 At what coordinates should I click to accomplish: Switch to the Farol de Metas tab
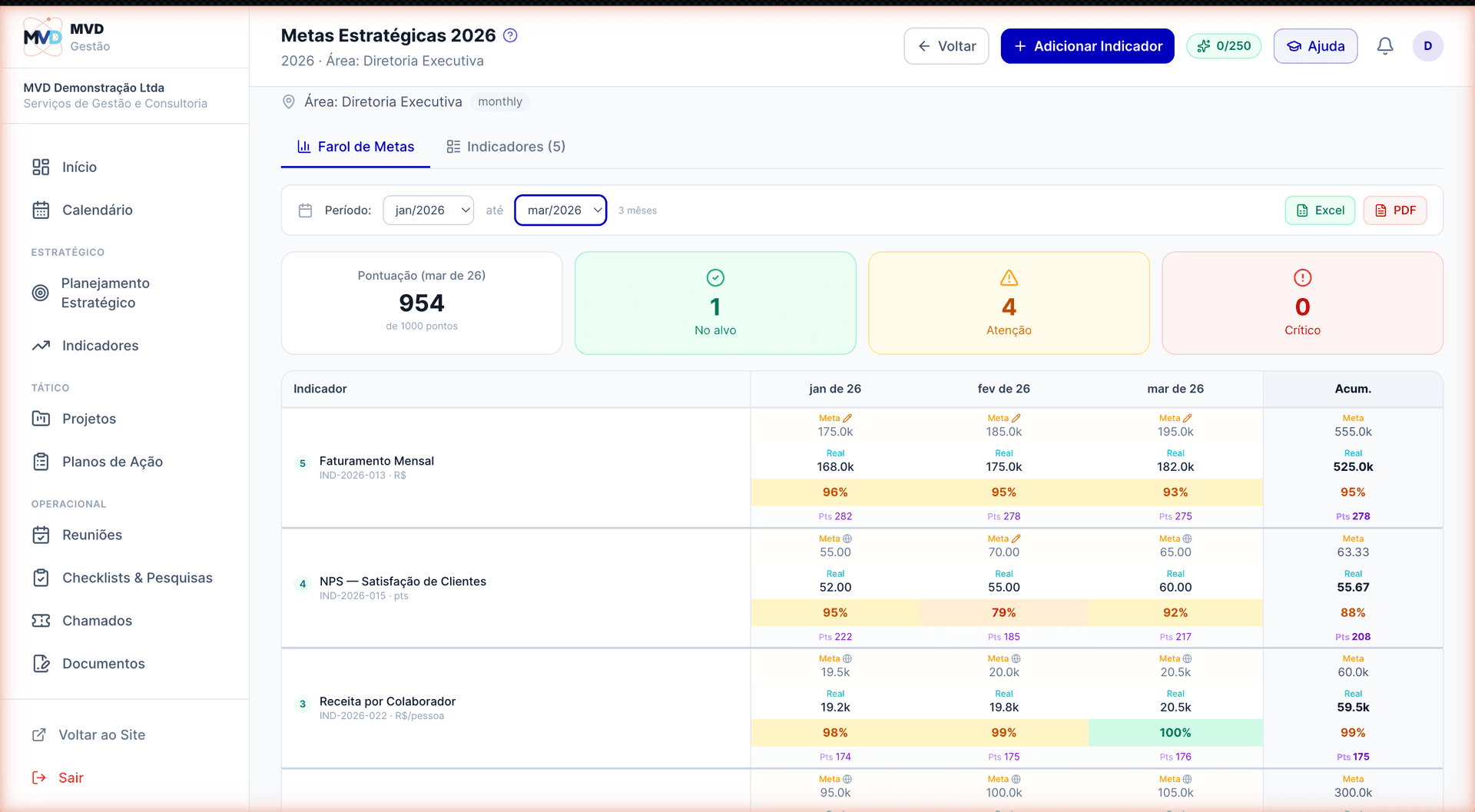(x=356, y=147)
